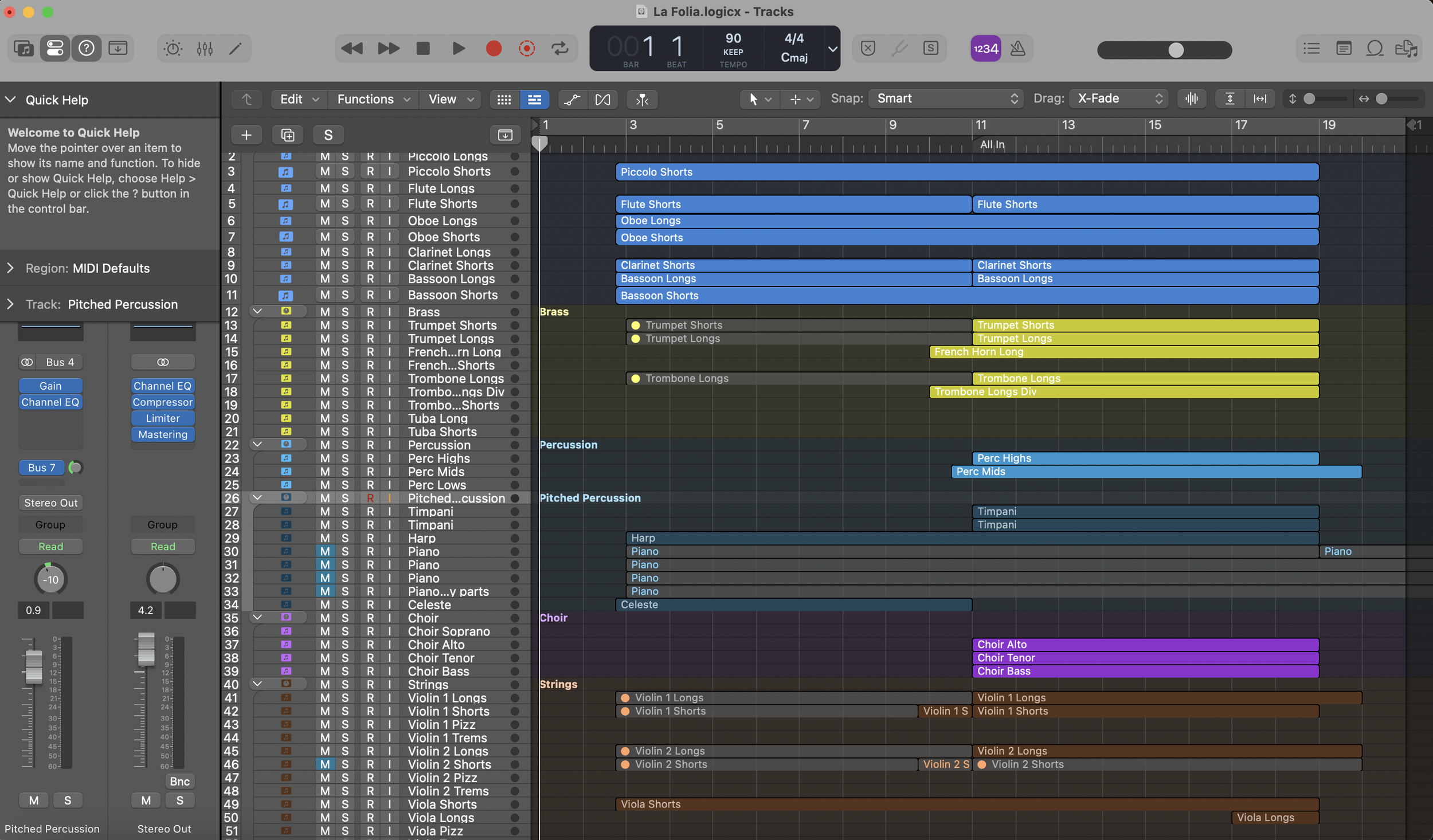
Task: Mute the Harp track
Action: click(x=325, y=538)
